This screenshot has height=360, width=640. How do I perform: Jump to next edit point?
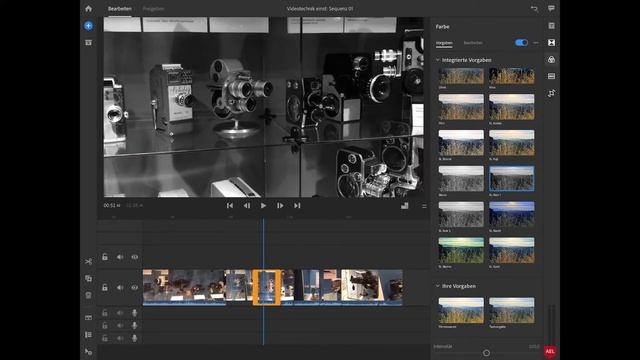(297, 206)
